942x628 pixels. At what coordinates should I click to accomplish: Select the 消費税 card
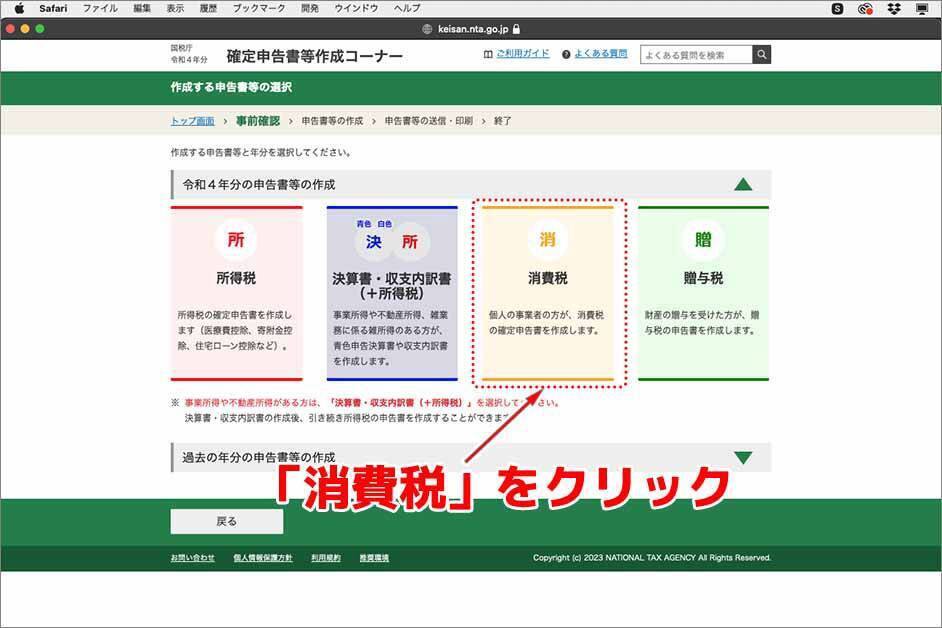(x=548, y=293)
